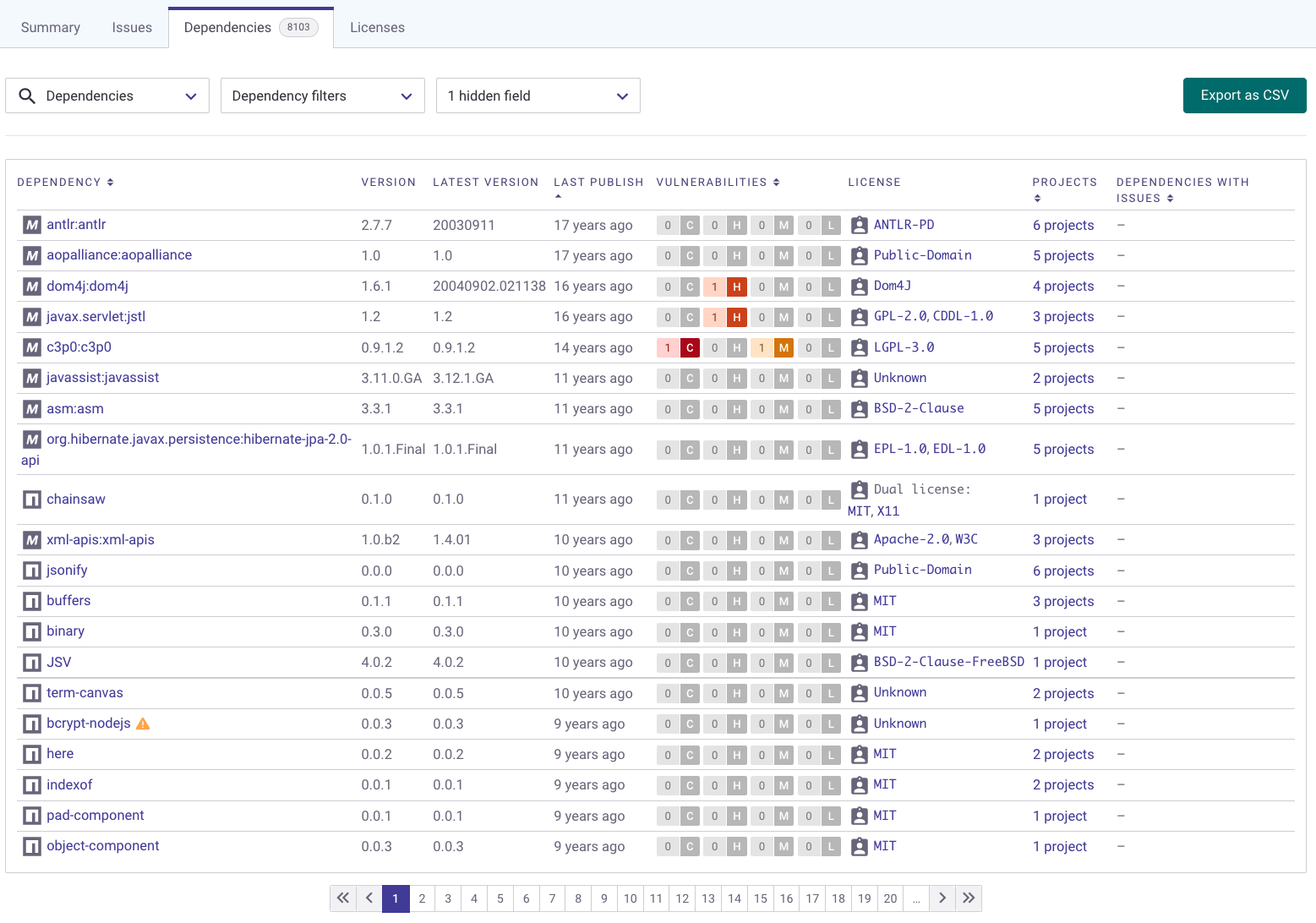The height and width of the screenshot is (923, 1316).
Task: Open 1 project link for chainsaw
Action: 1060,500
